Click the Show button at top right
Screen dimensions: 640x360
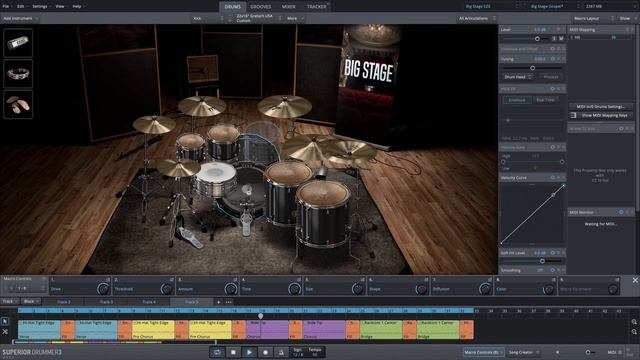click(627, 18)
